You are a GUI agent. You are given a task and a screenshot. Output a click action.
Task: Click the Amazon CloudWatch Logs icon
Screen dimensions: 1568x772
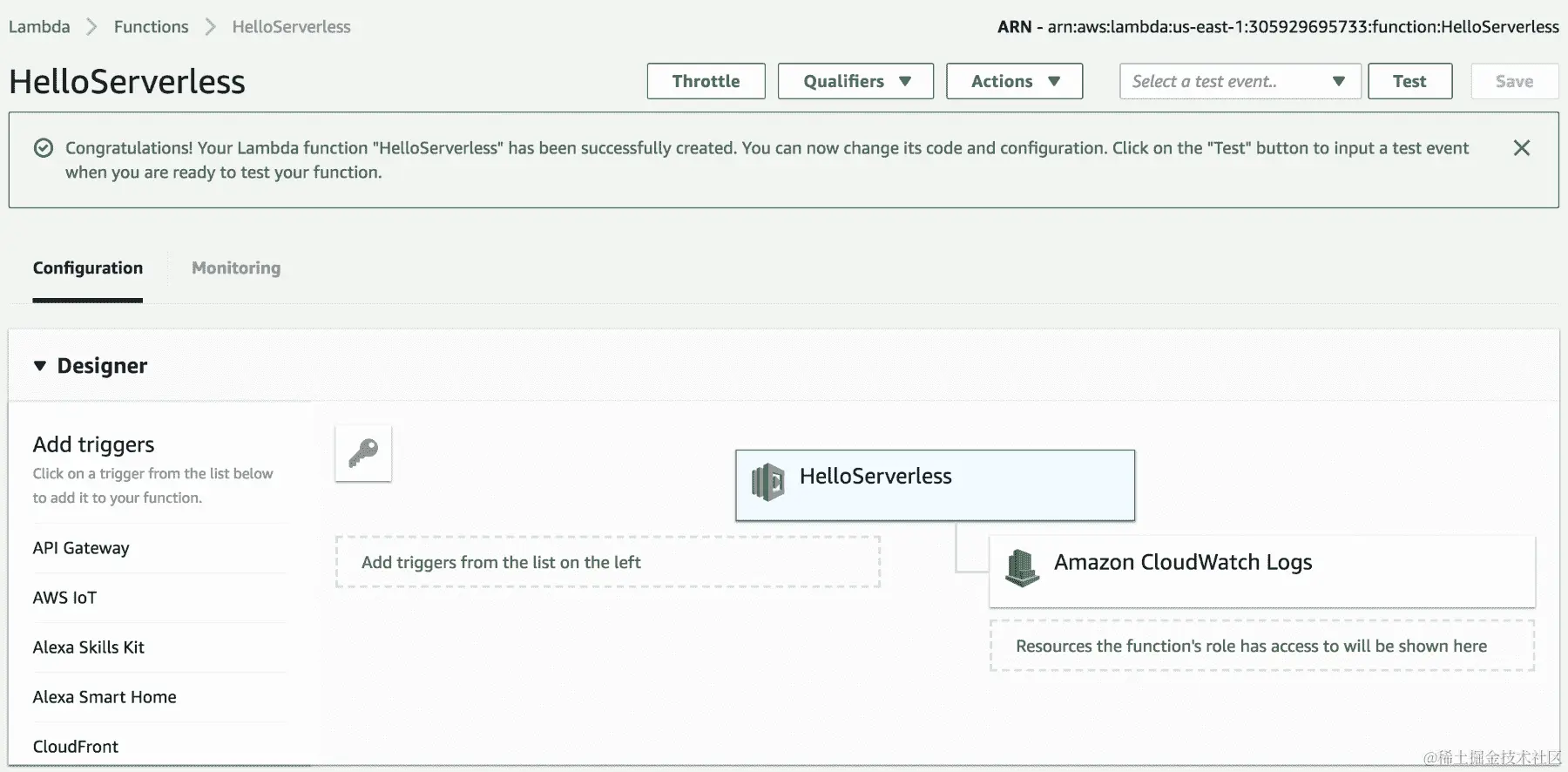pos(1023,567)
